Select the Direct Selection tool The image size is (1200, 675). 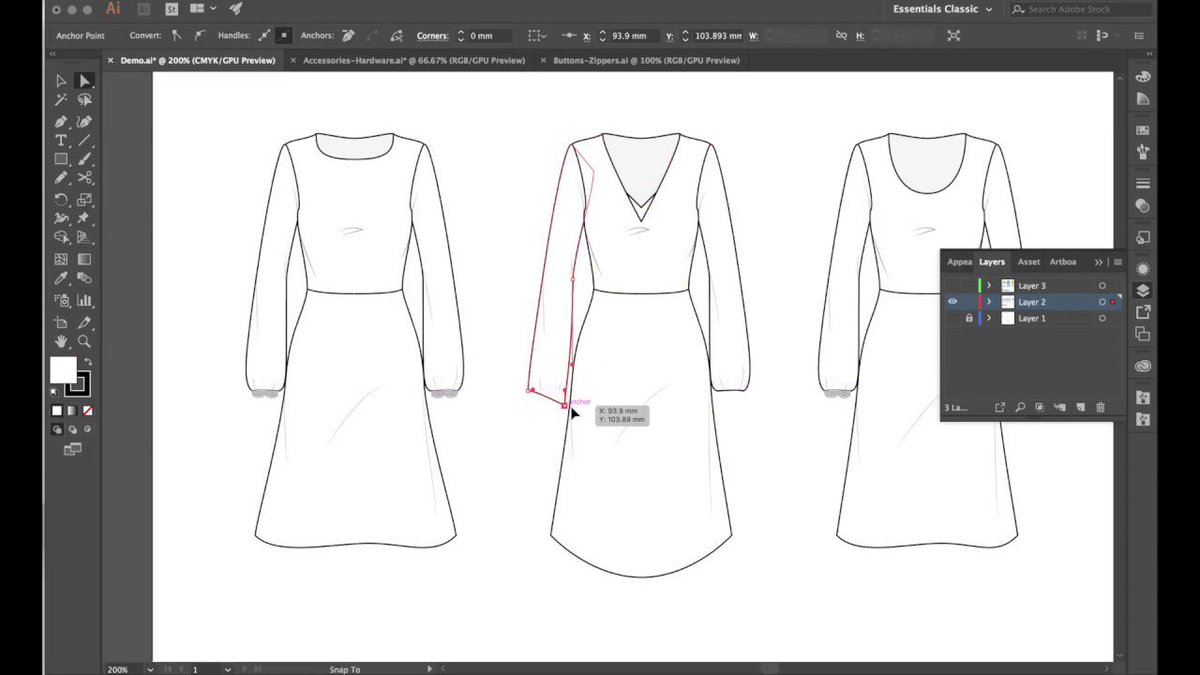85,81
